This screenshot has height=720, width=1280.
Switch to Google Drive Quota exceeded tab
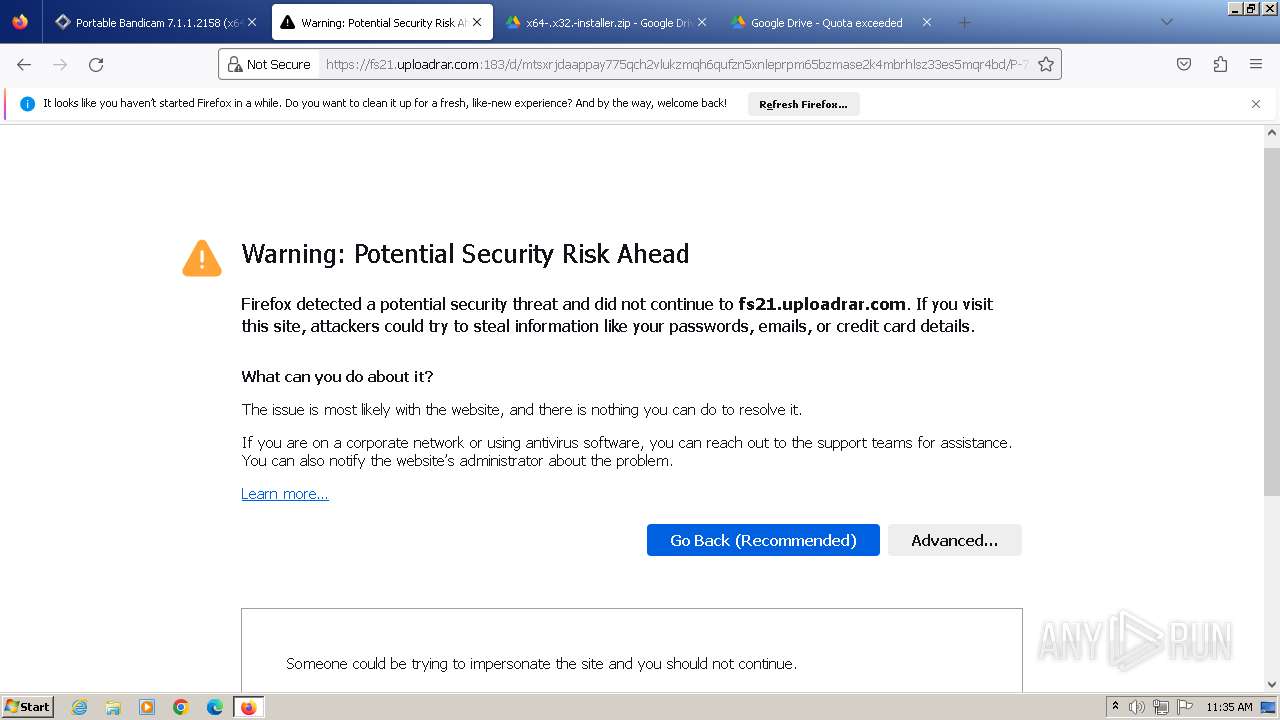coord(825,22)
